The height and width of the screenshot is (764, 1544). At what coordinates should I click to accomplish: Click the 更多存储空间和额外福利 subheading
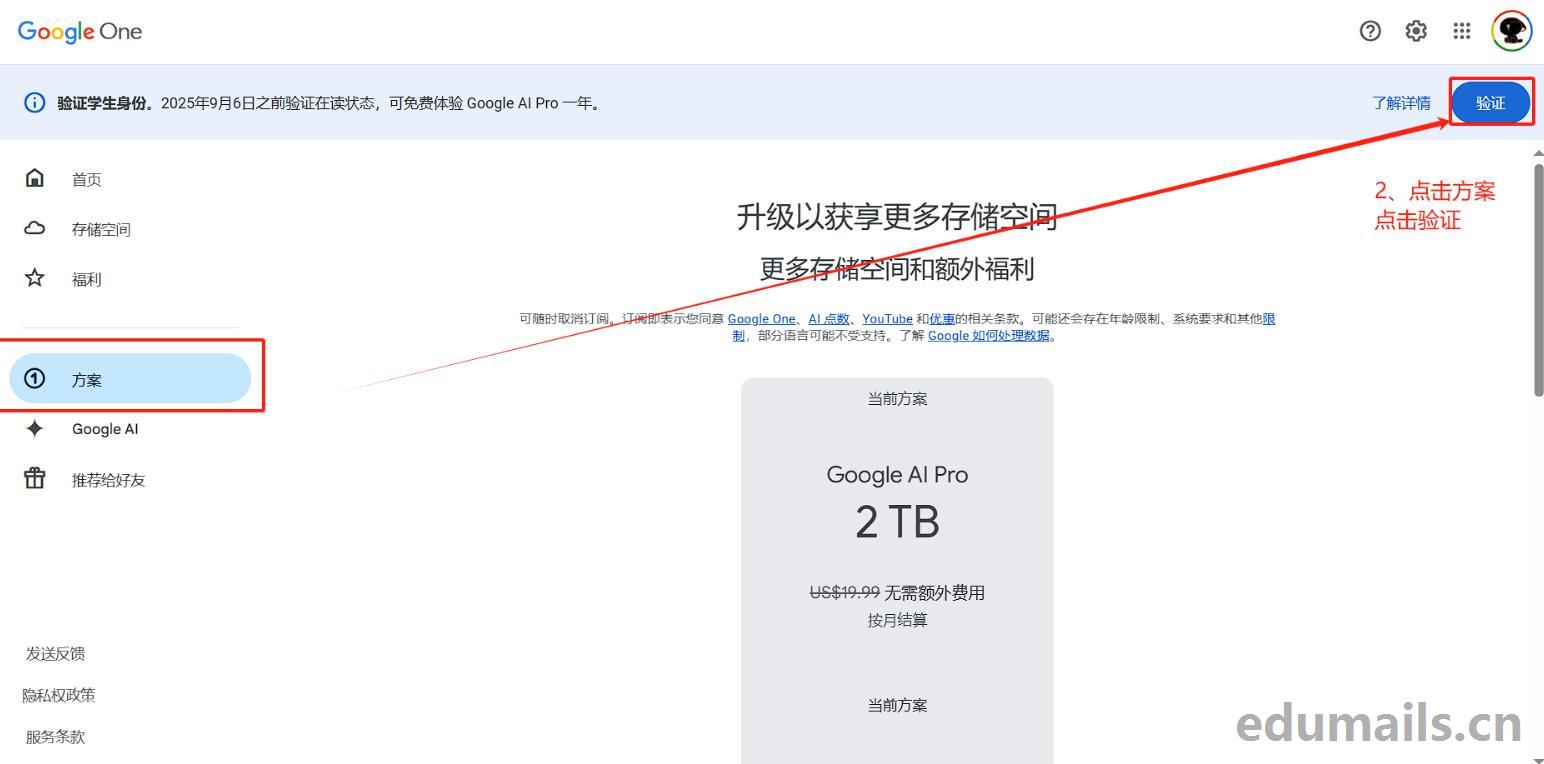coord(897,269)
